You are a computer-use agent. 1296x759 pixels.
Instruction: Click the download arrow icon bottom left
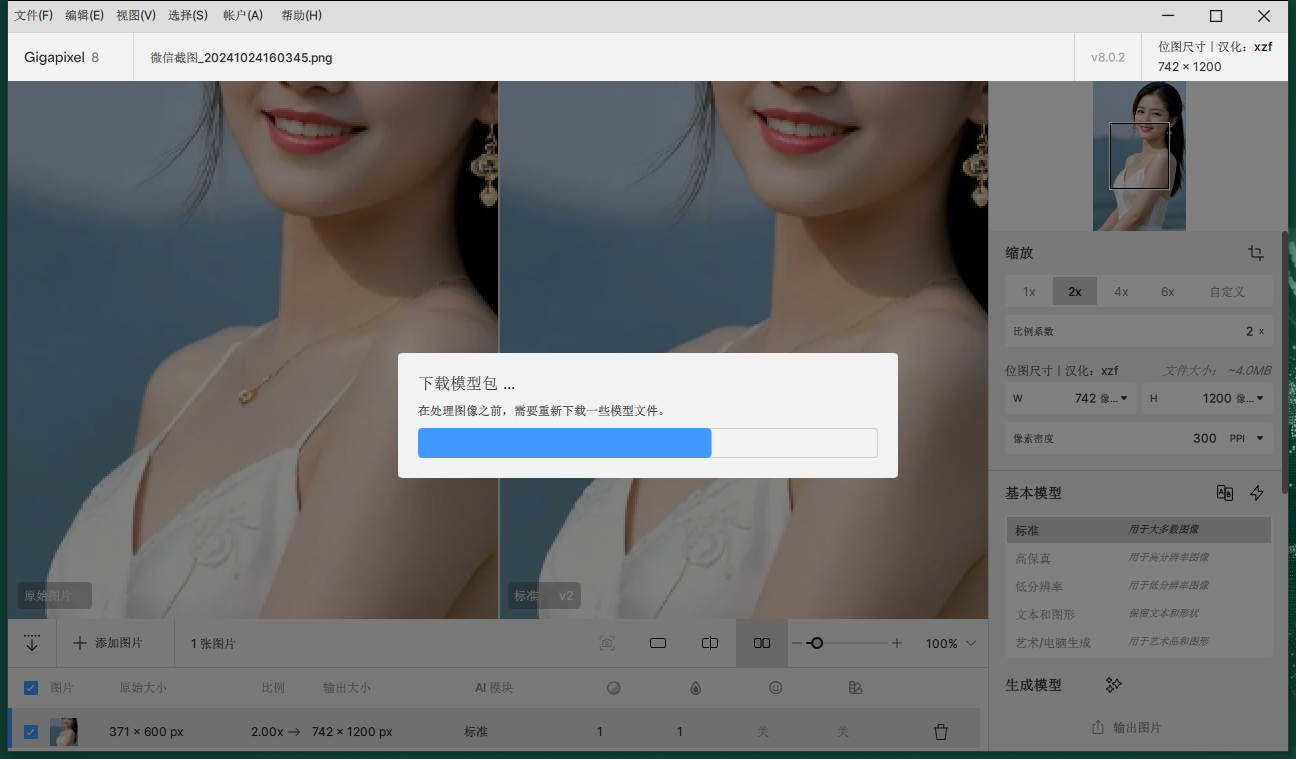pyautogui.click(x=31, y=643)
